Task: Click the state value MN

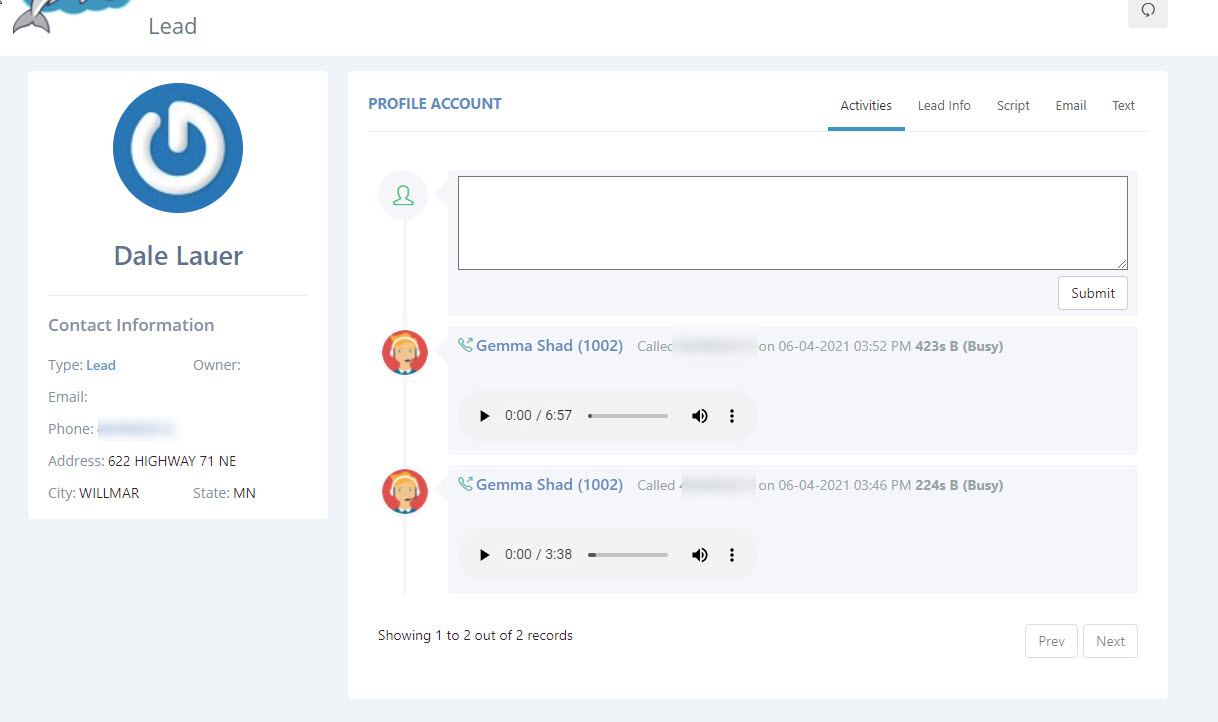Action: click(244, 493)
